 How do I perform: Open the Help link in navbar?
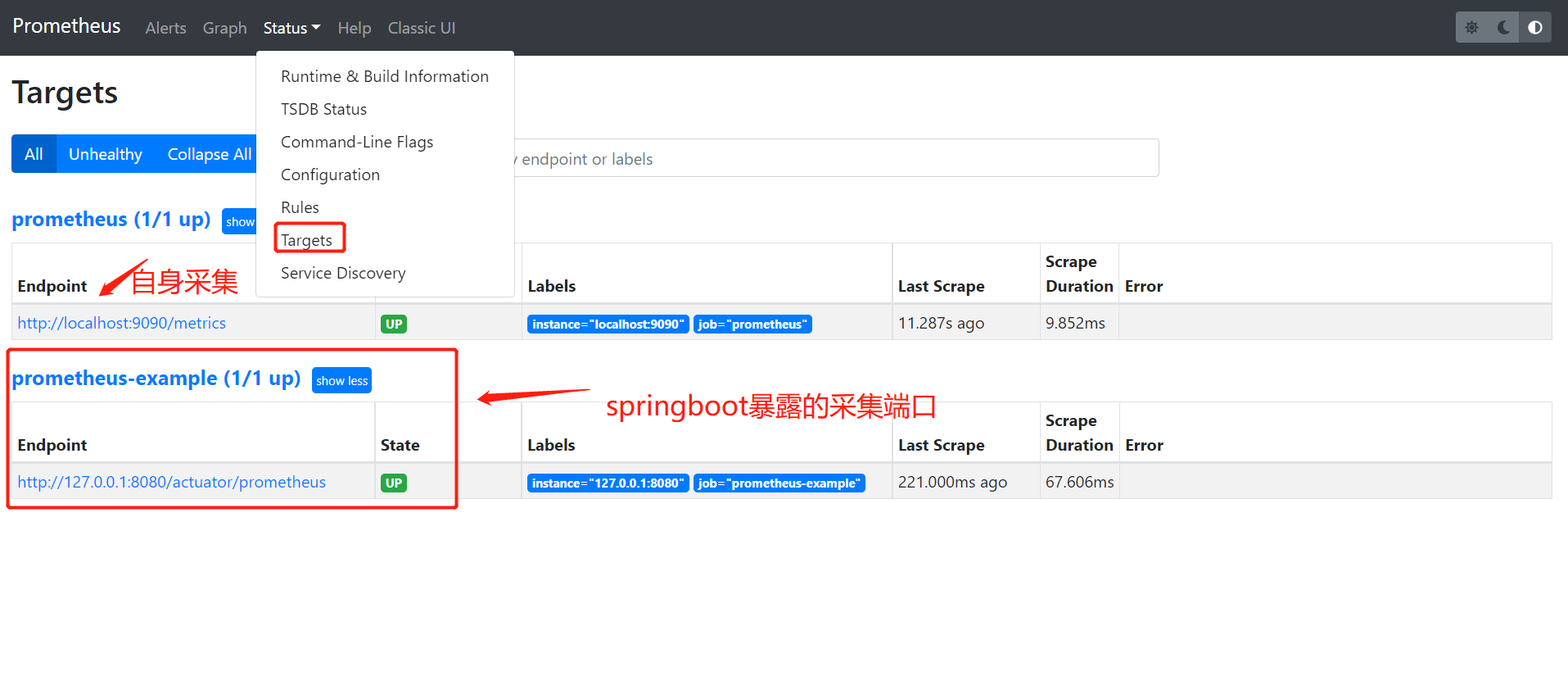click(354, 28)
